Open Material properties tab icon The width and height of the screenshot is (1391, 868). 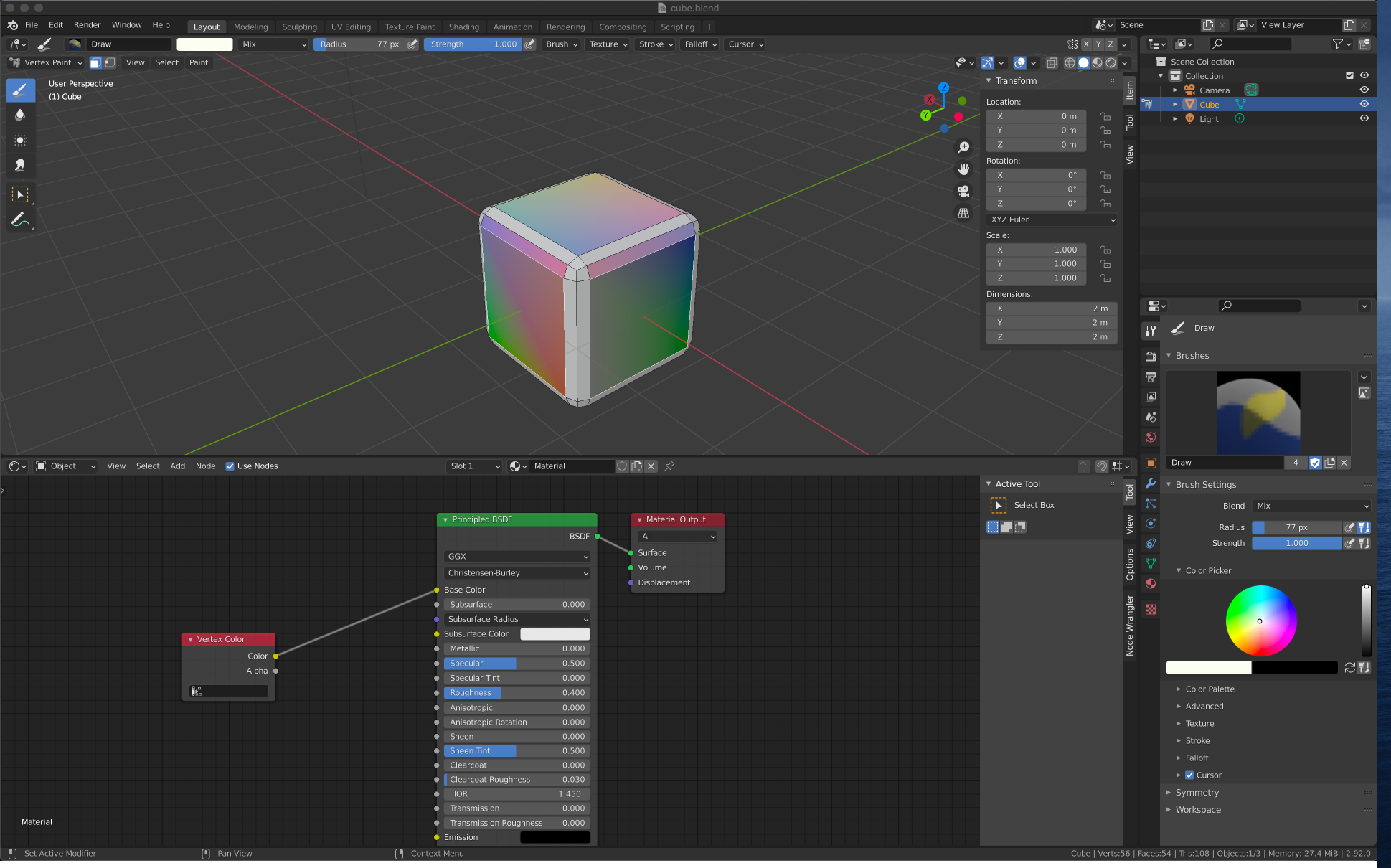tap(1151, 584)
